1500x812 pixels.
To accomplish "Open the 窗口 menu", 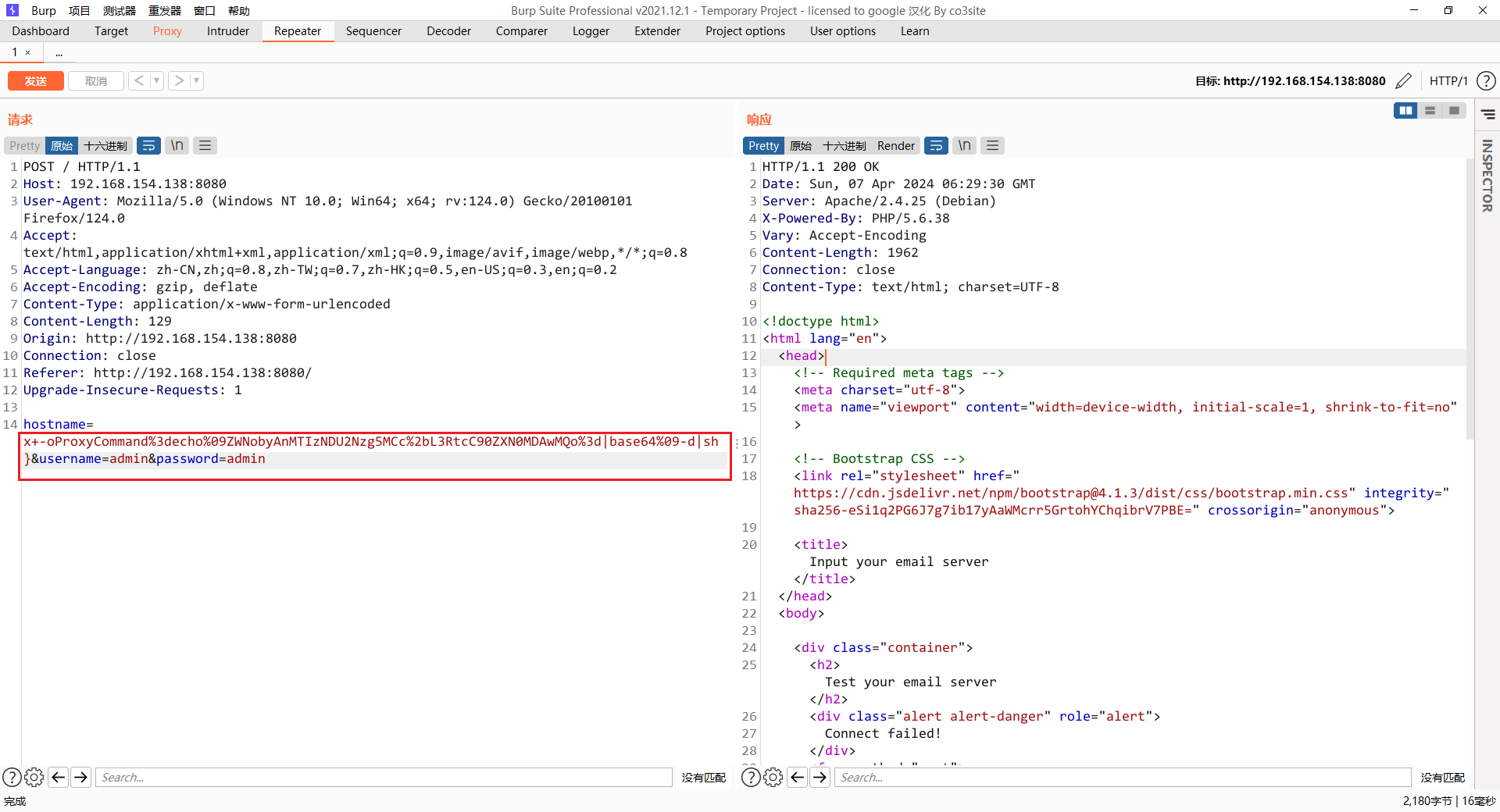I will point(205,10).
